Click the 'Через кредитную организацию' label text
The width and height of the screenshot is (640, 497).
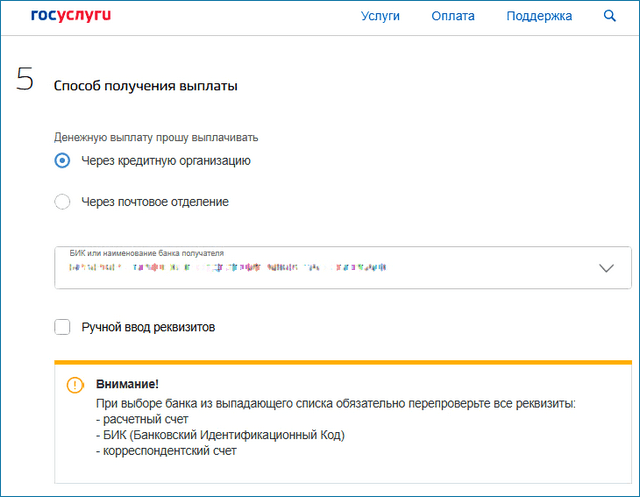(166, 161)
